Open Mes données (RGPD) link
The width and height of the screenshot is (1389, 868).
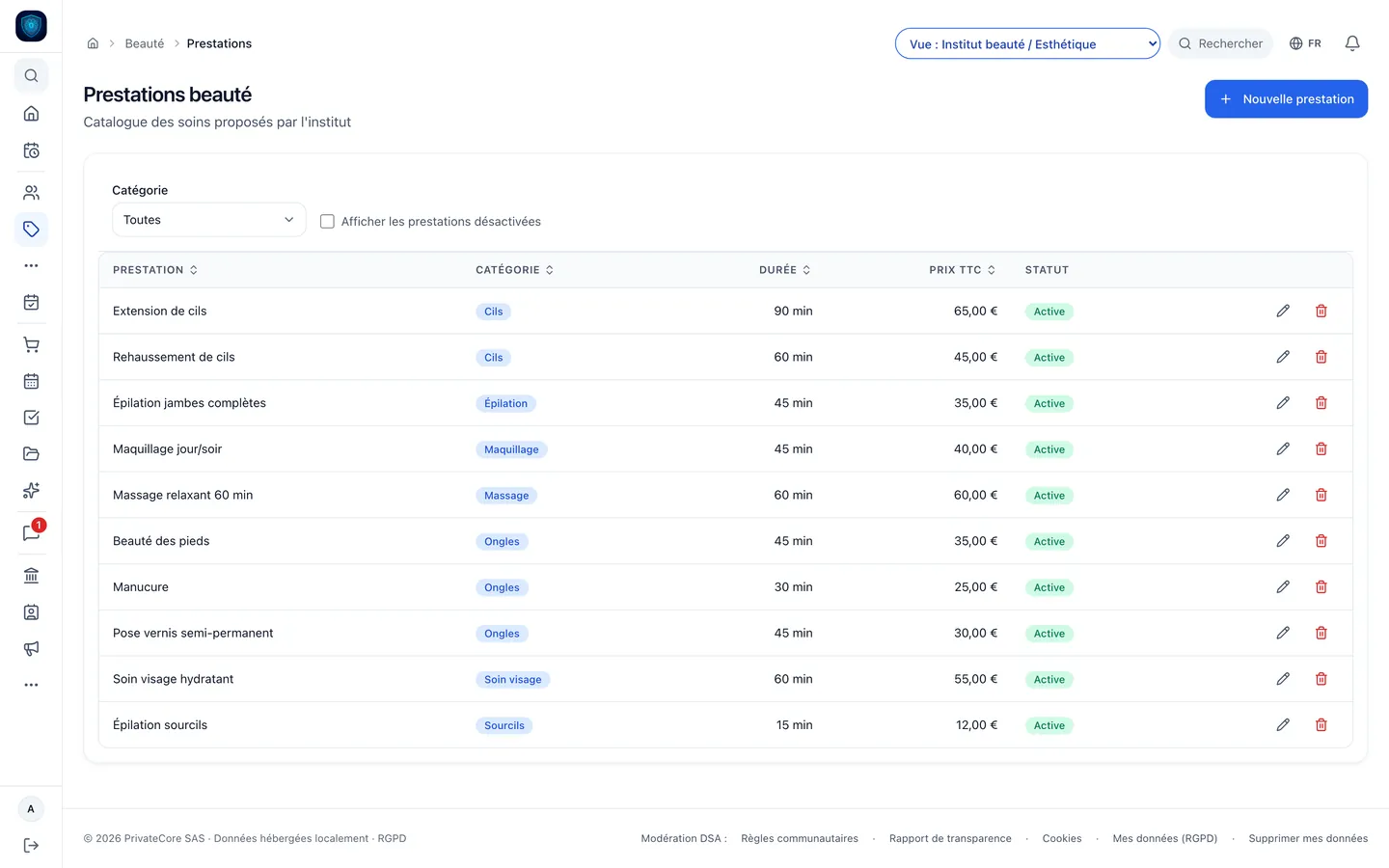coord(1165,839)
